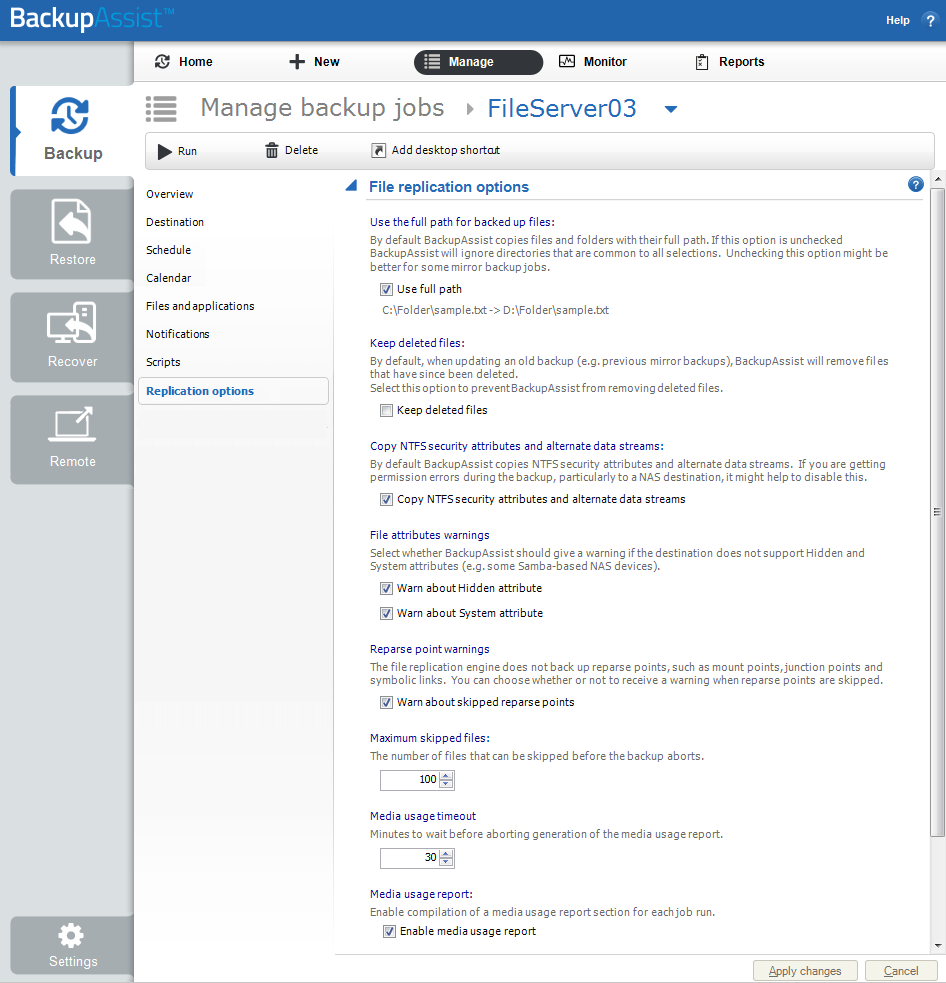
Task: Click the BackupAssist logo
Action: point(92,18)
